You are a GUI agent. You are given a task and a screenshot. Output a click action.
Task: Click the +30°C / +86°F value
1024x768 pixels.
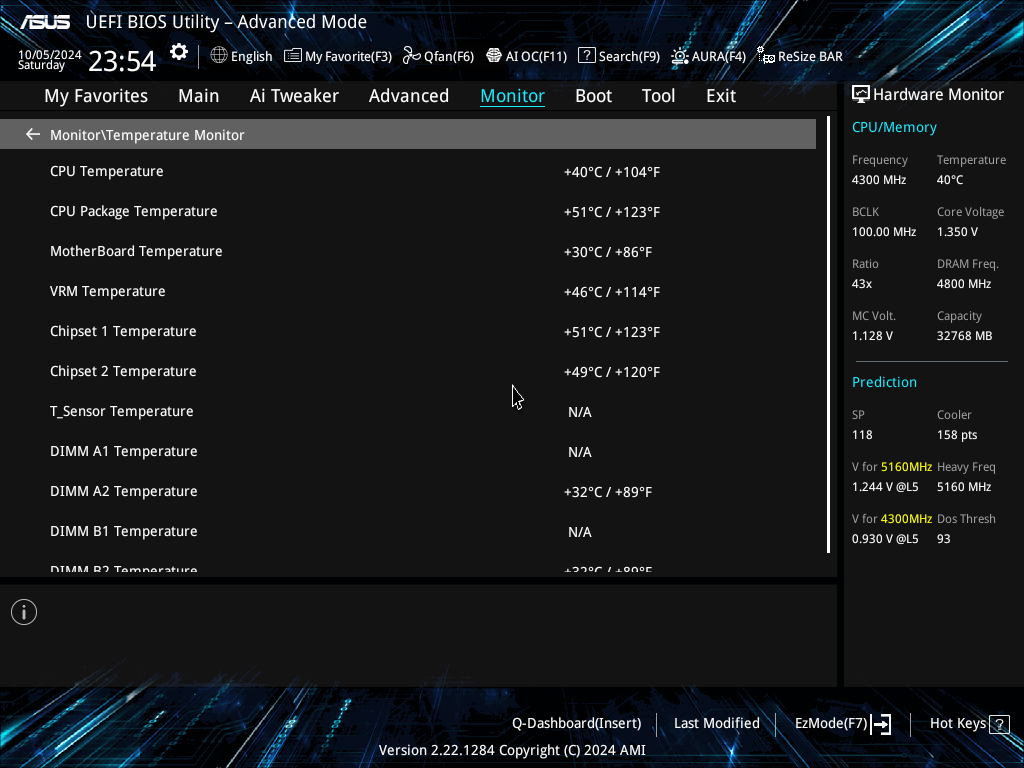608,252
